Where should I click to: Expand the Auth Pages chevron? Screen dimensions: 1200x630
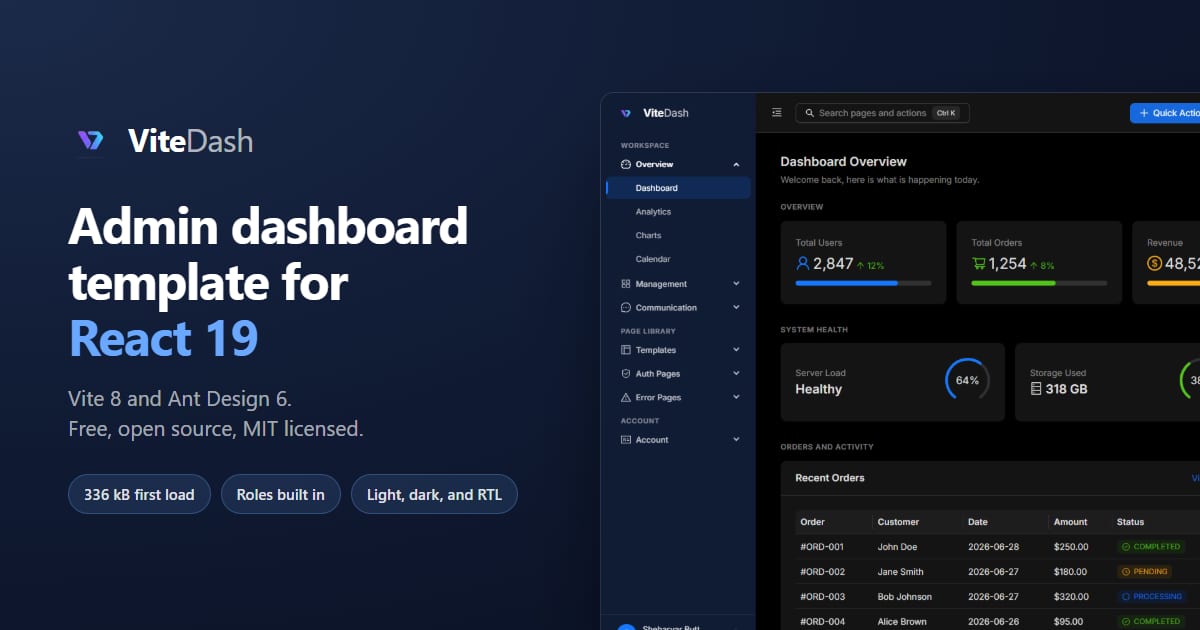pyautogui.click(x=736, y=374)
